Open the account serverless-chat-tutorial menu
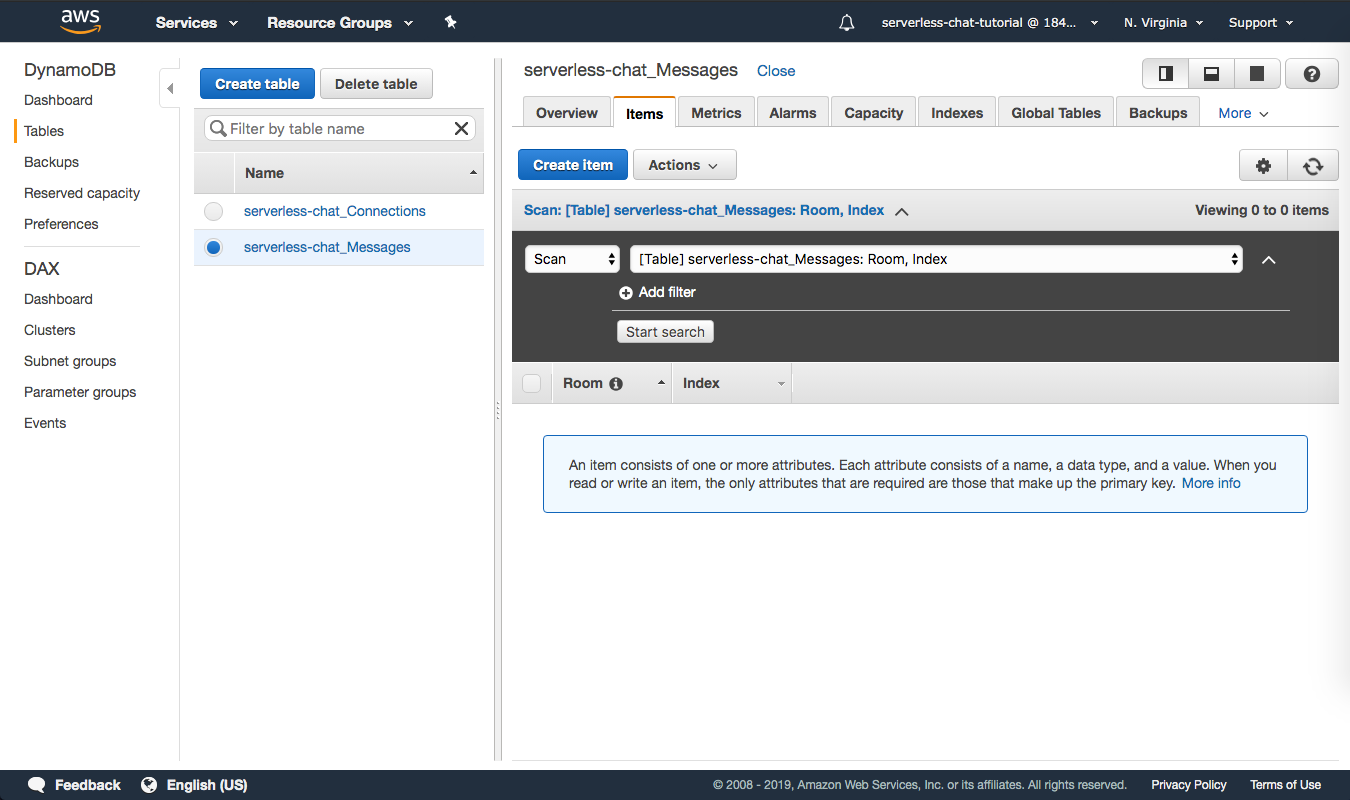Image resolution: width=1350 pixels, height=800 pixels. [990, 22]
